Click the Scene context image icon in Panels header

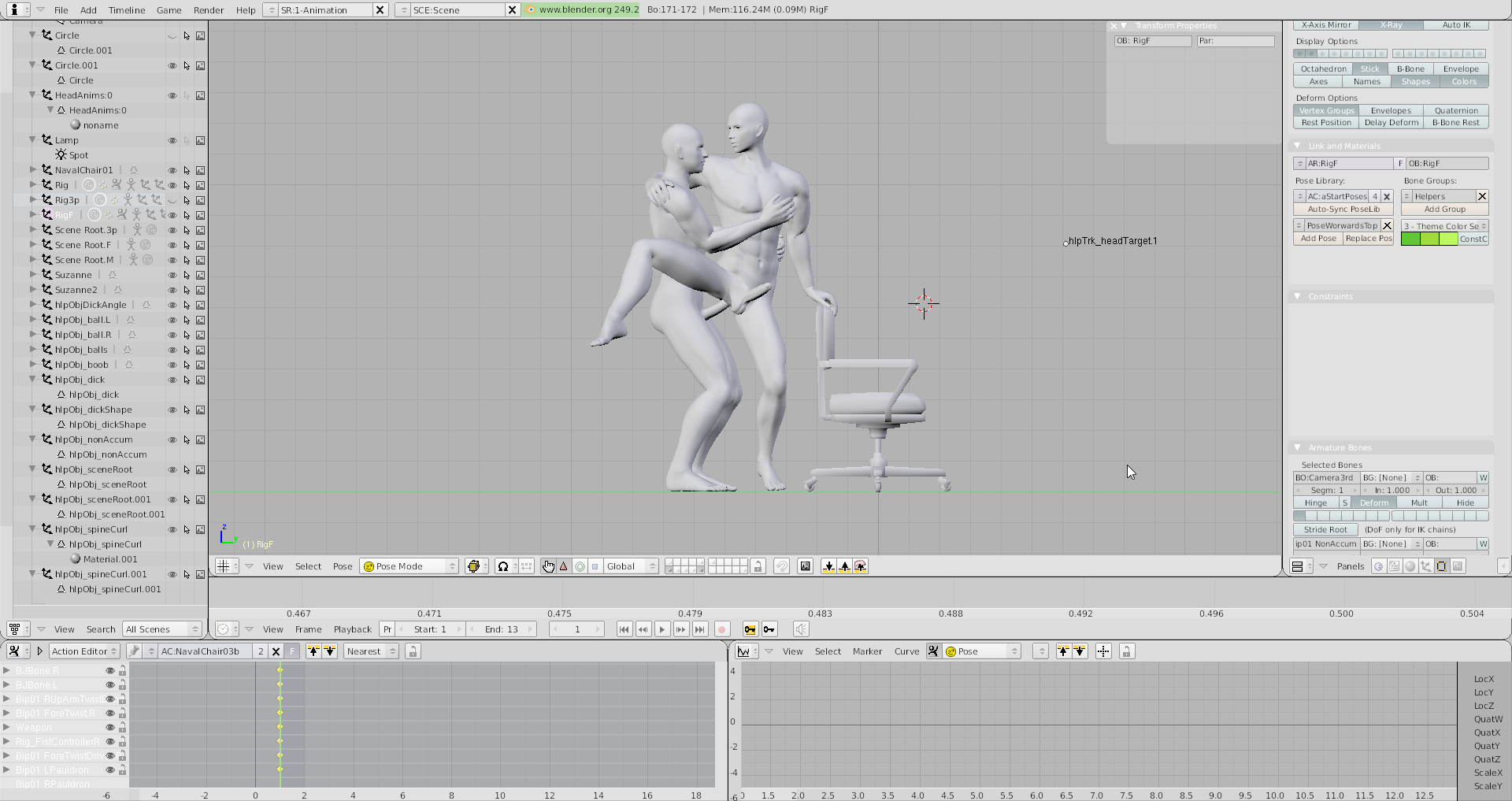click(x=1457, y=566)
